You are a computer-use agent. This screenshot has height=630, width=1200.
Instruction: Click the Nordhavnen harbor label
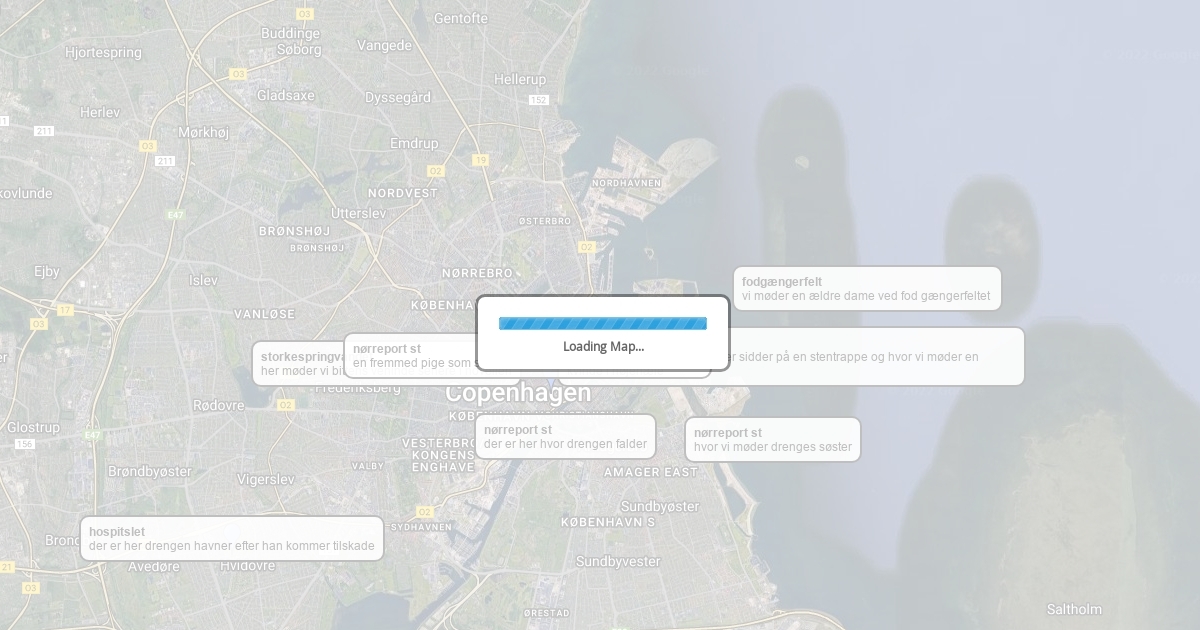click(x=626, y=183)
